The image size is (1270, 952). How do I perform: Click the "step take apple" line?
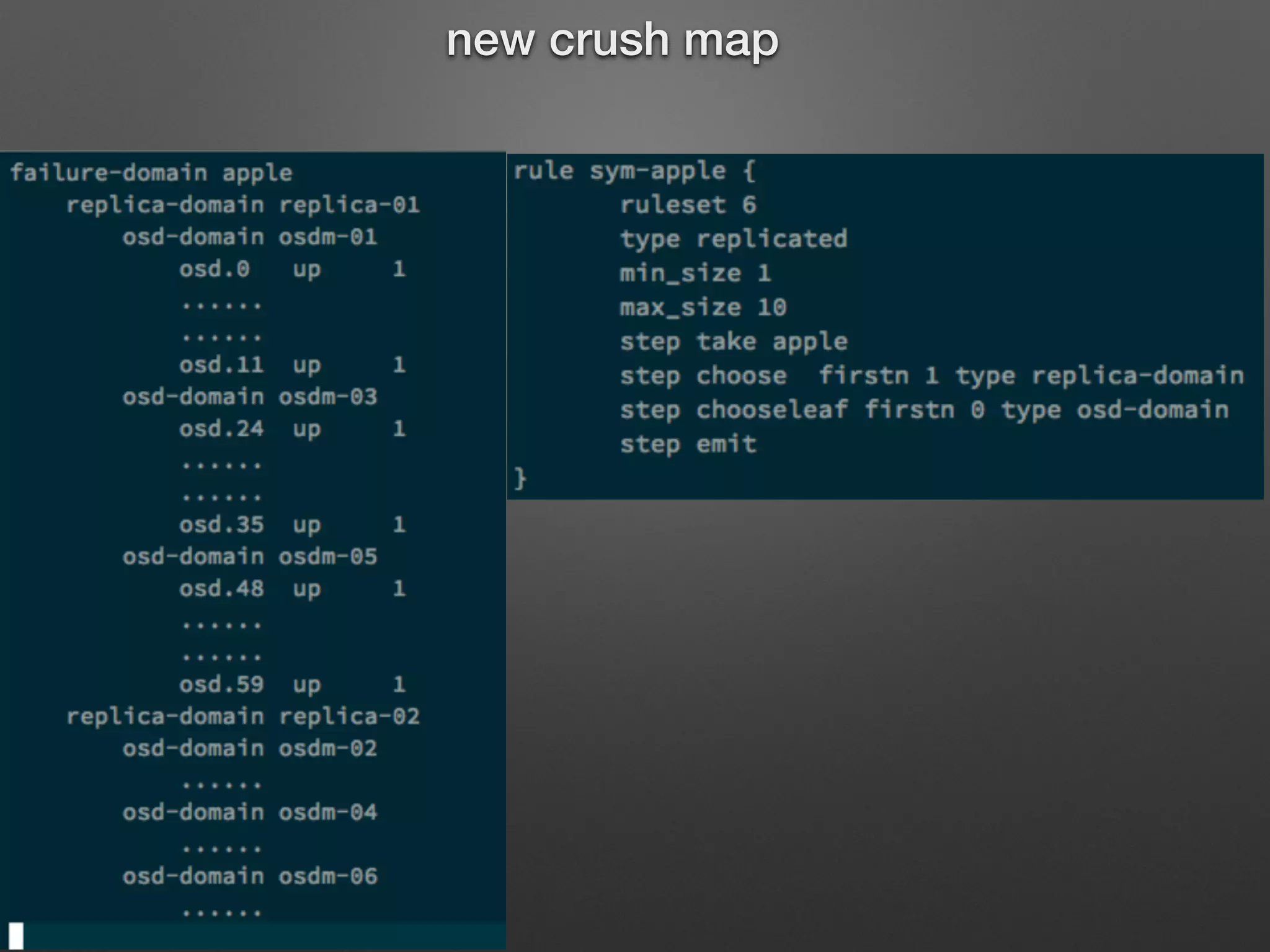734,342
